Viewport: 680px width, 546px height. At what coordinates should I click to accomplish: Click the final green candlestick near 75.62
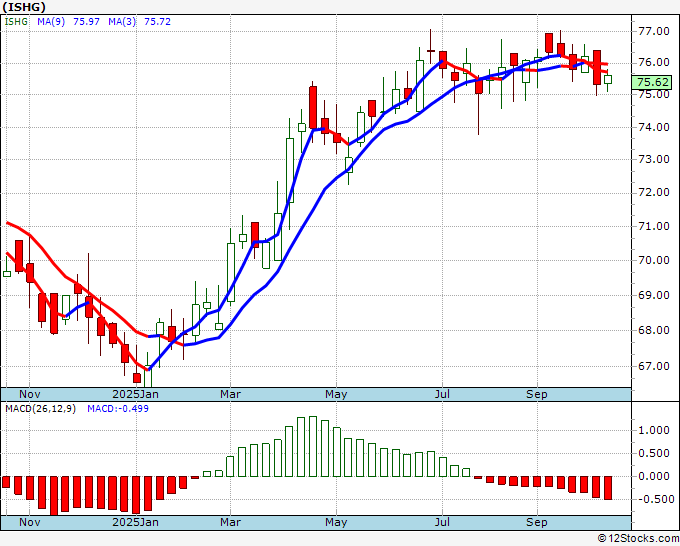pyautogui.click(x=608, y=79)
